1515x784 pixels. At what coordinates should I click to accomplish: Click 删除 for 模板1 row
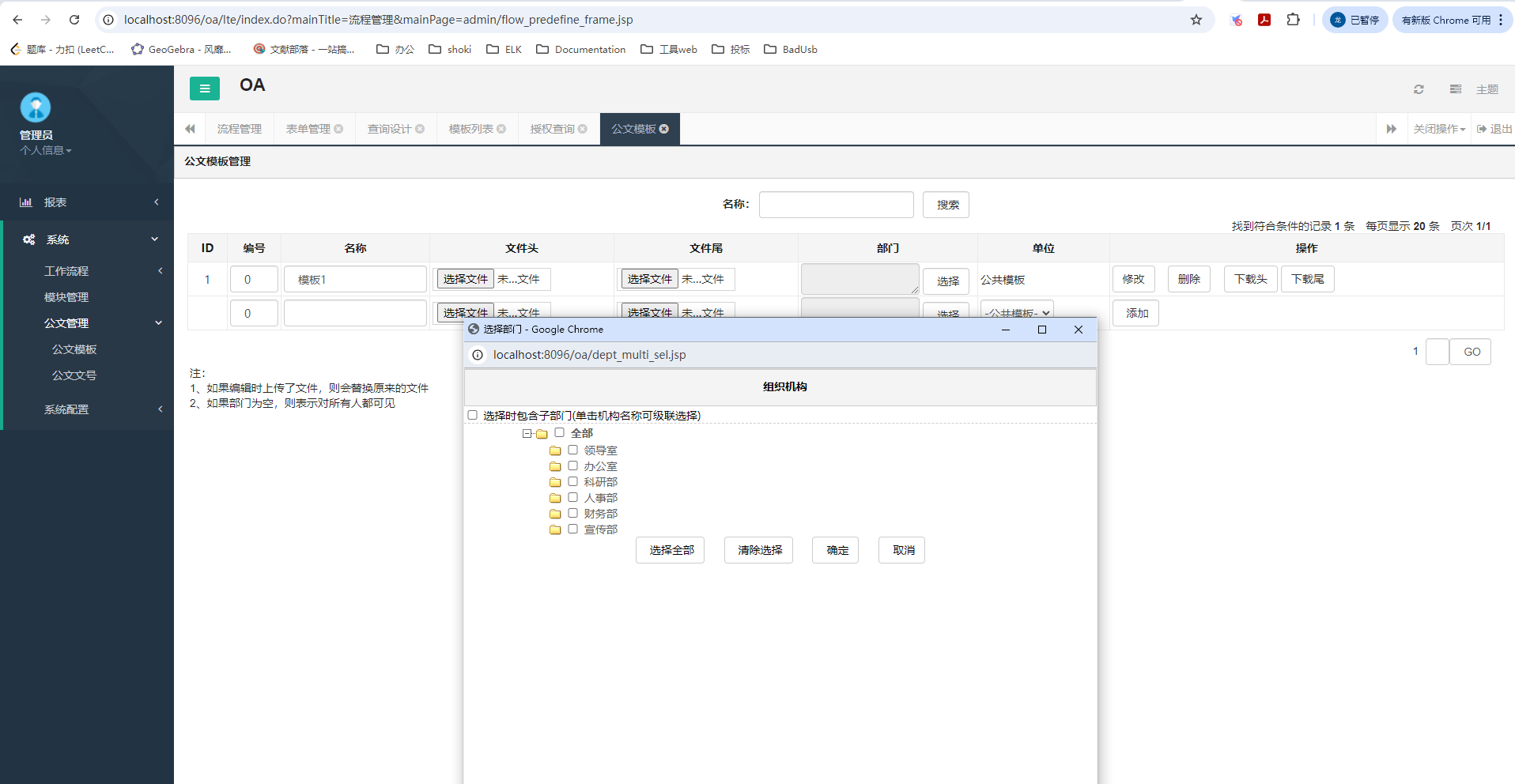(x=1189, y=279)
